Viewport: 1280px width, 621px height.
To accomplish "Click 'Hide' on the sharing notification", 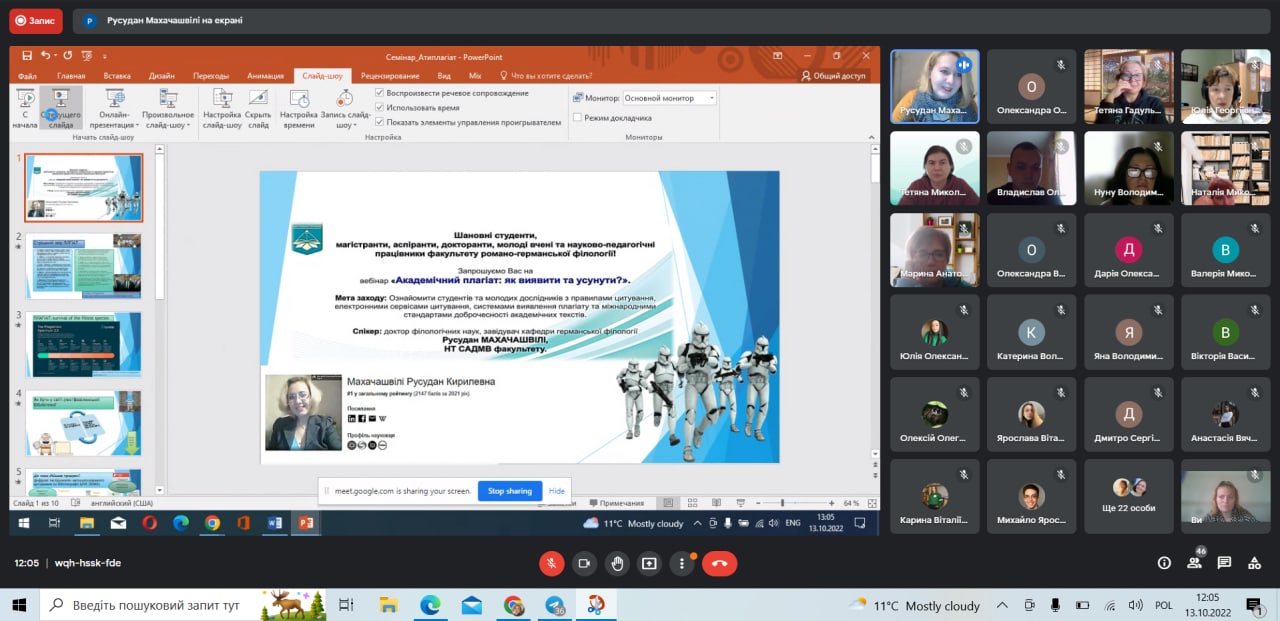I will [557, 491].
